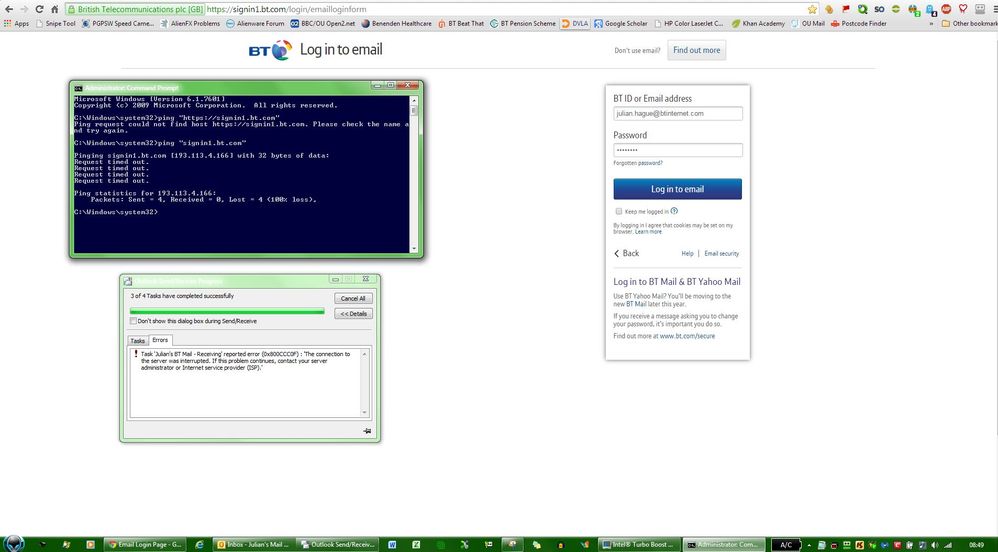998x552 pixels.
Task: Click the red flag extension icon
Action: click(846, 9)
